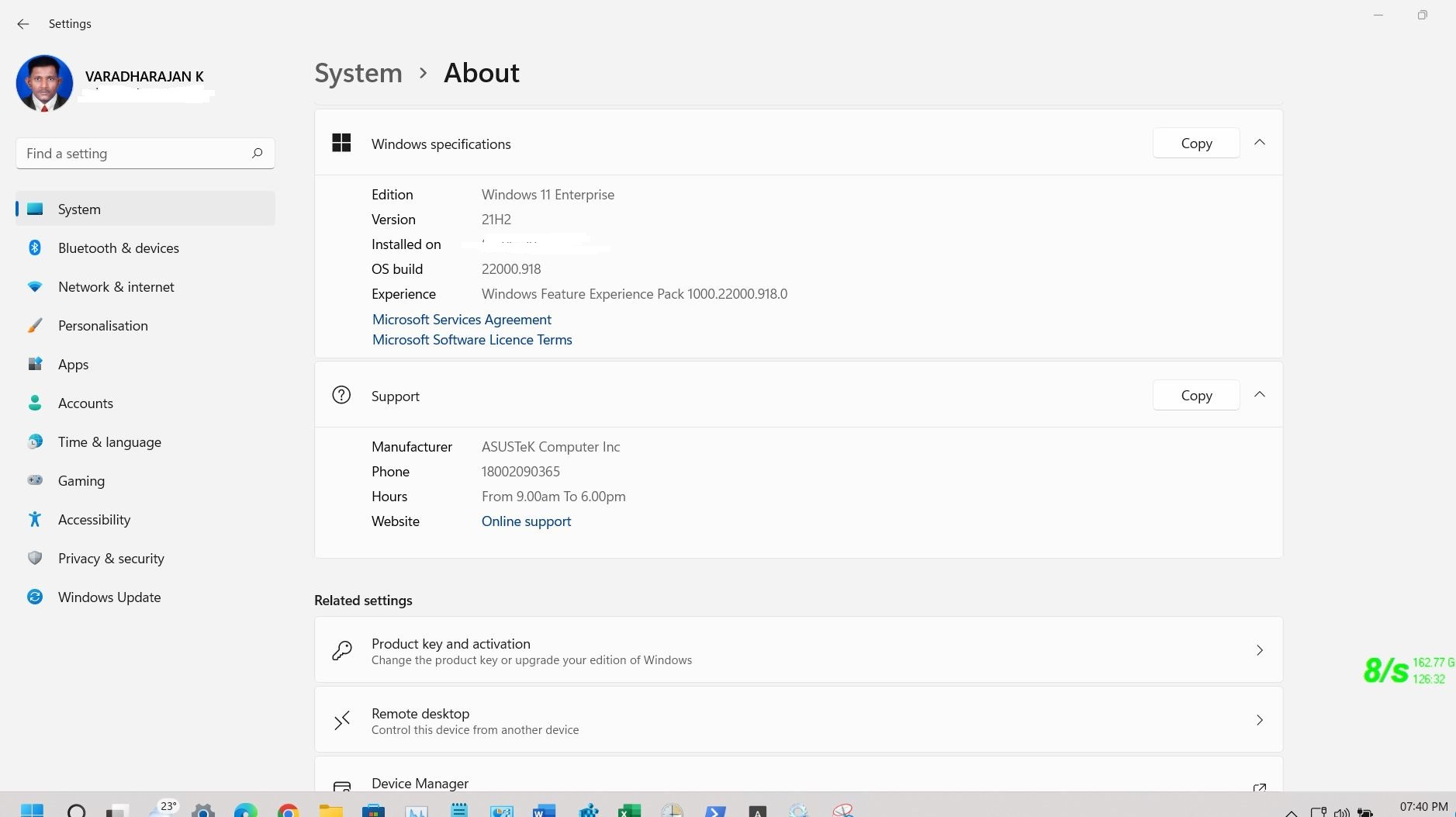
Task: Go back using the Settings back arrow
Action: (x=23, y=24)
